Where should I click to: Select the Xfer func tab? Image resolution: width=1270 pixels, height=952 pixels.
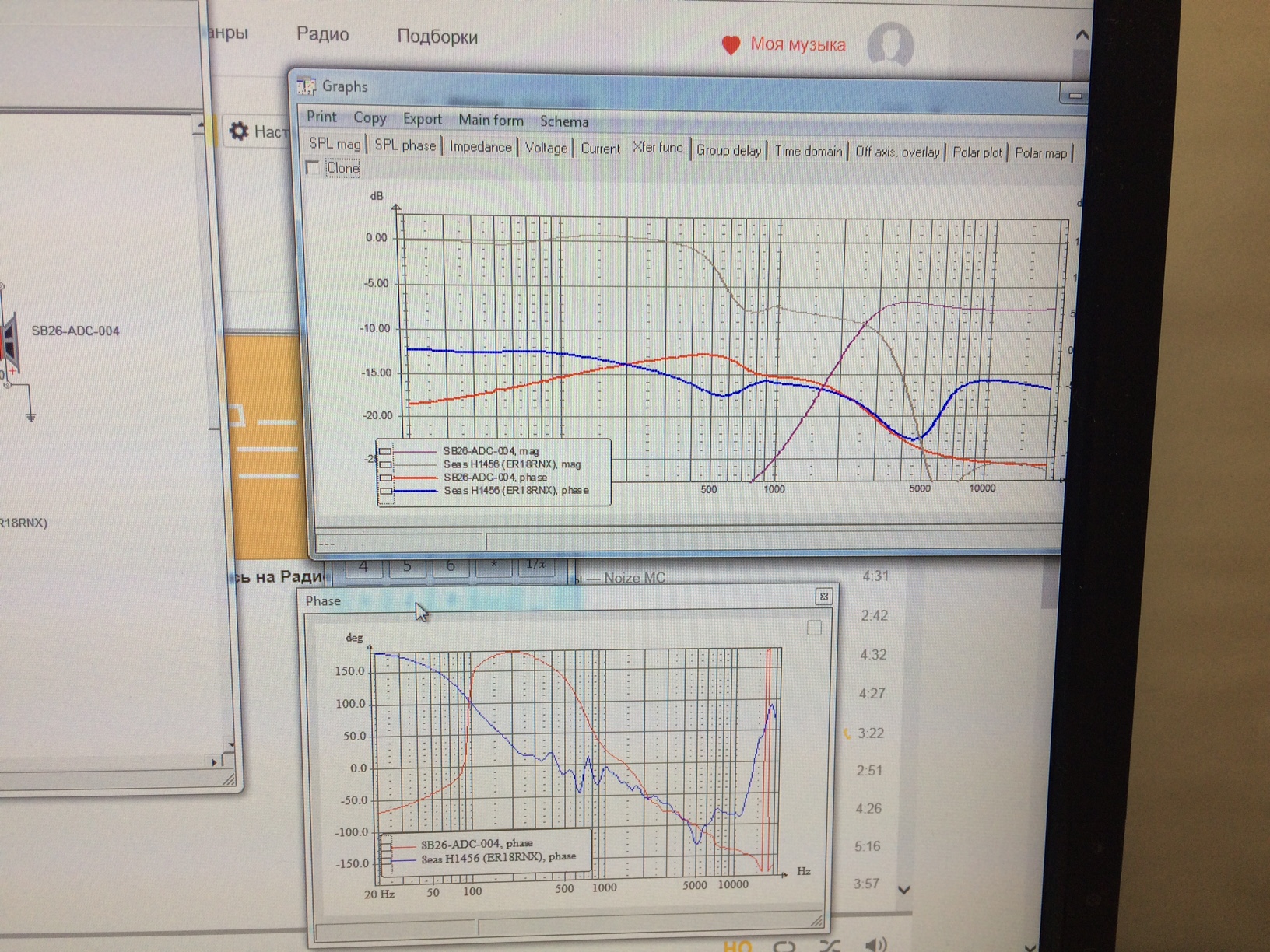[658, 148]
